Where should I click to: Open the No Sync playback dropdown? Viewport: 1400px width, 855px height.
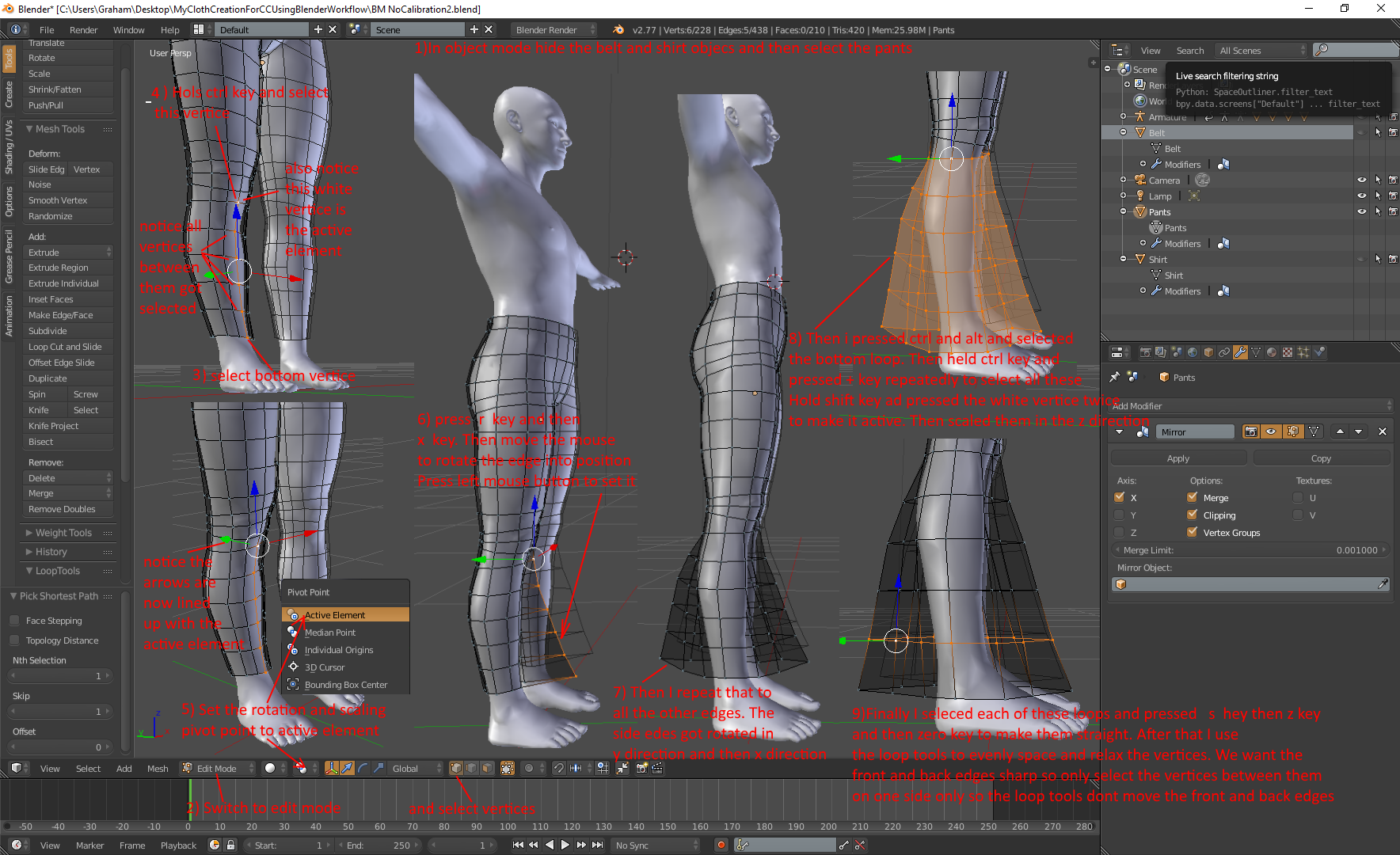tap(656, 845)
